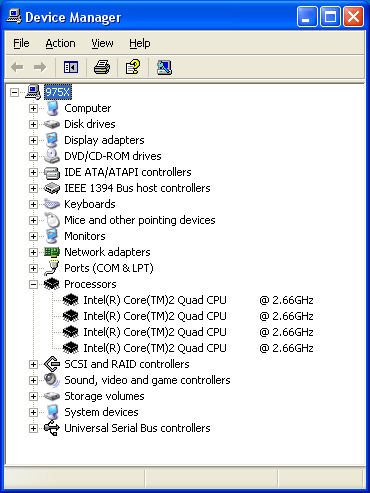Screen dimensions: 370x493
Task: Click the System devices icon
Action: 52,412
